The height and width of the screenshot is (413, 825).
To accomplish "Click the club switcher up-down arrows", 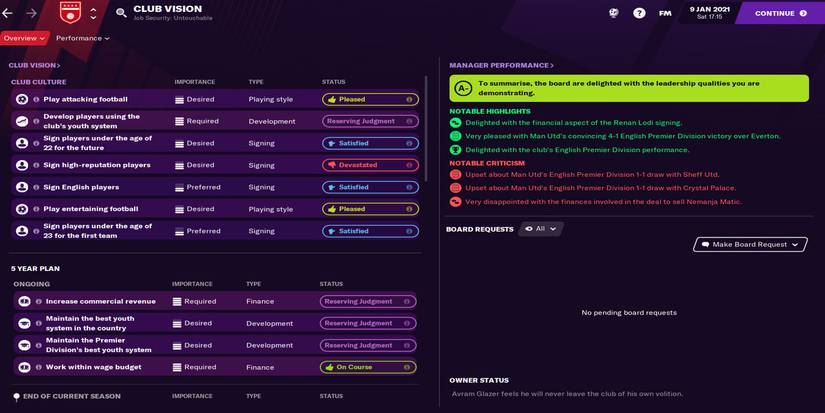I will pos(93,13).
